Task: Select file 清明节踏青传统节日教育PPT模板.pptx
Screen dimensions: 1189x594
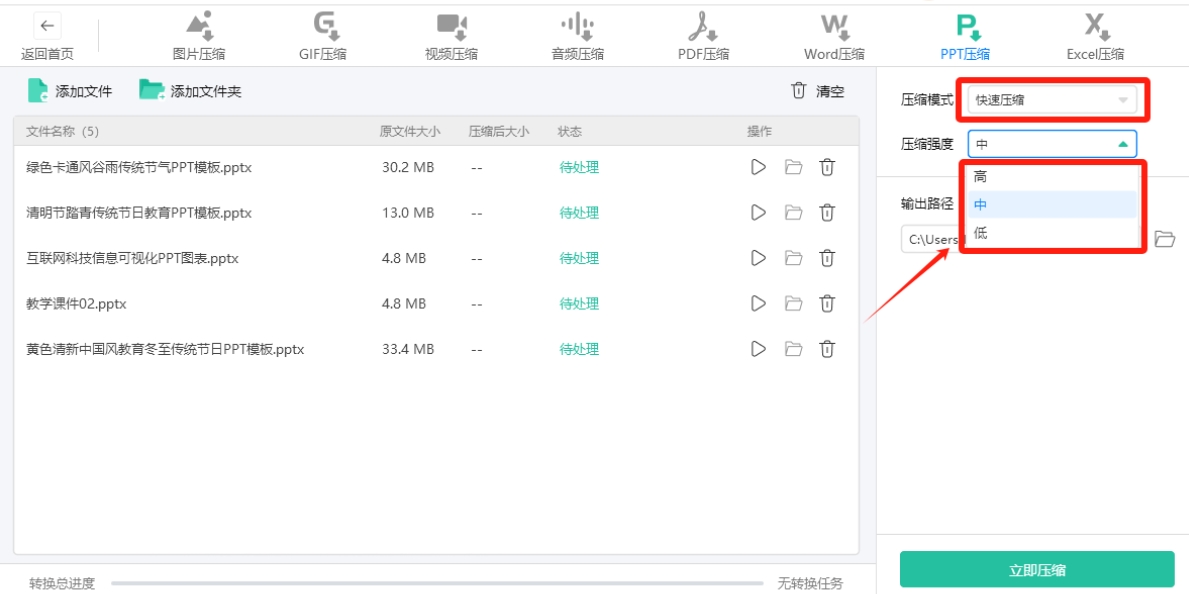Action: (x=139, y=212)
